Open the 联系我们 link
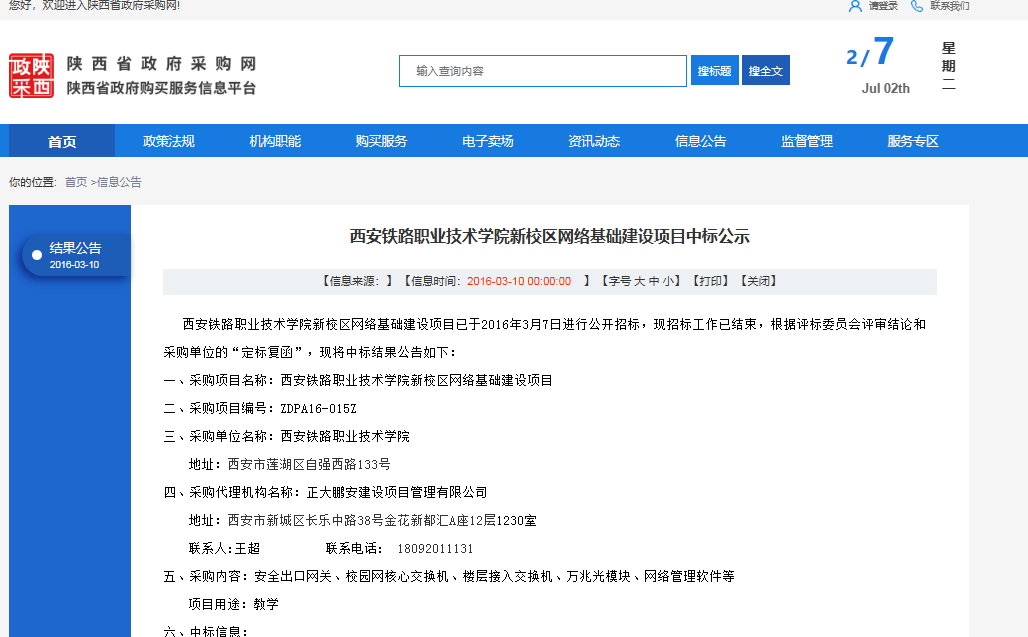This screenshot has height=637, width=1028. 949,6
